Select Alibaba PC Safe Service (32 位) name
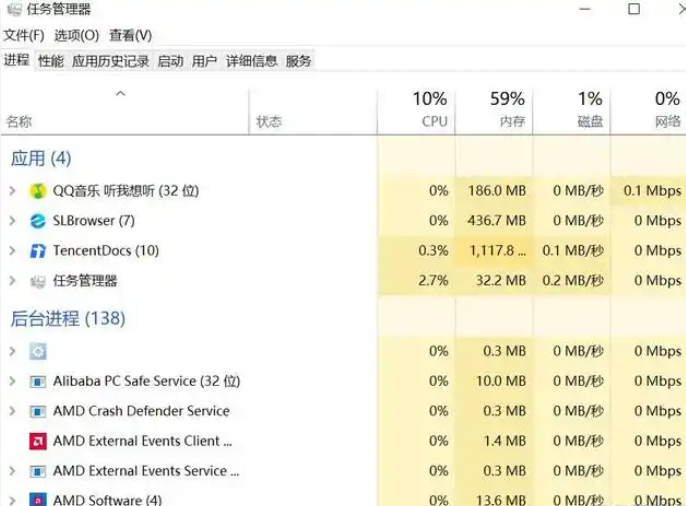This screenshot has height=506, width=686. [x=147, y=381]
